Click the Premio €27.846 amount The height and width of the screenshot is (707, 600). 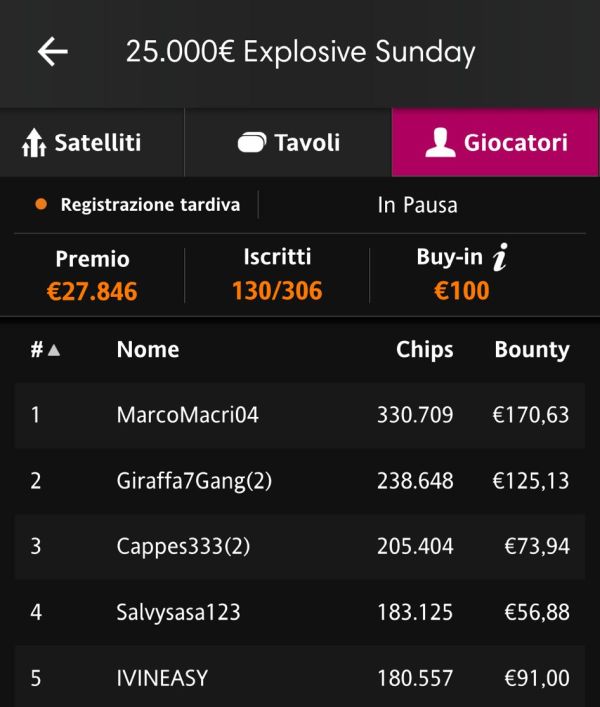tap(92, 291)
